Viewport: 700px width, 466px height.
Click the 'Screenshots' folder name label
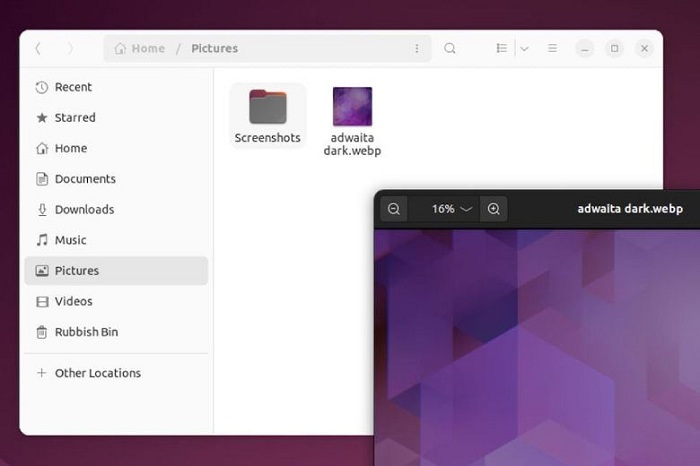267,138
